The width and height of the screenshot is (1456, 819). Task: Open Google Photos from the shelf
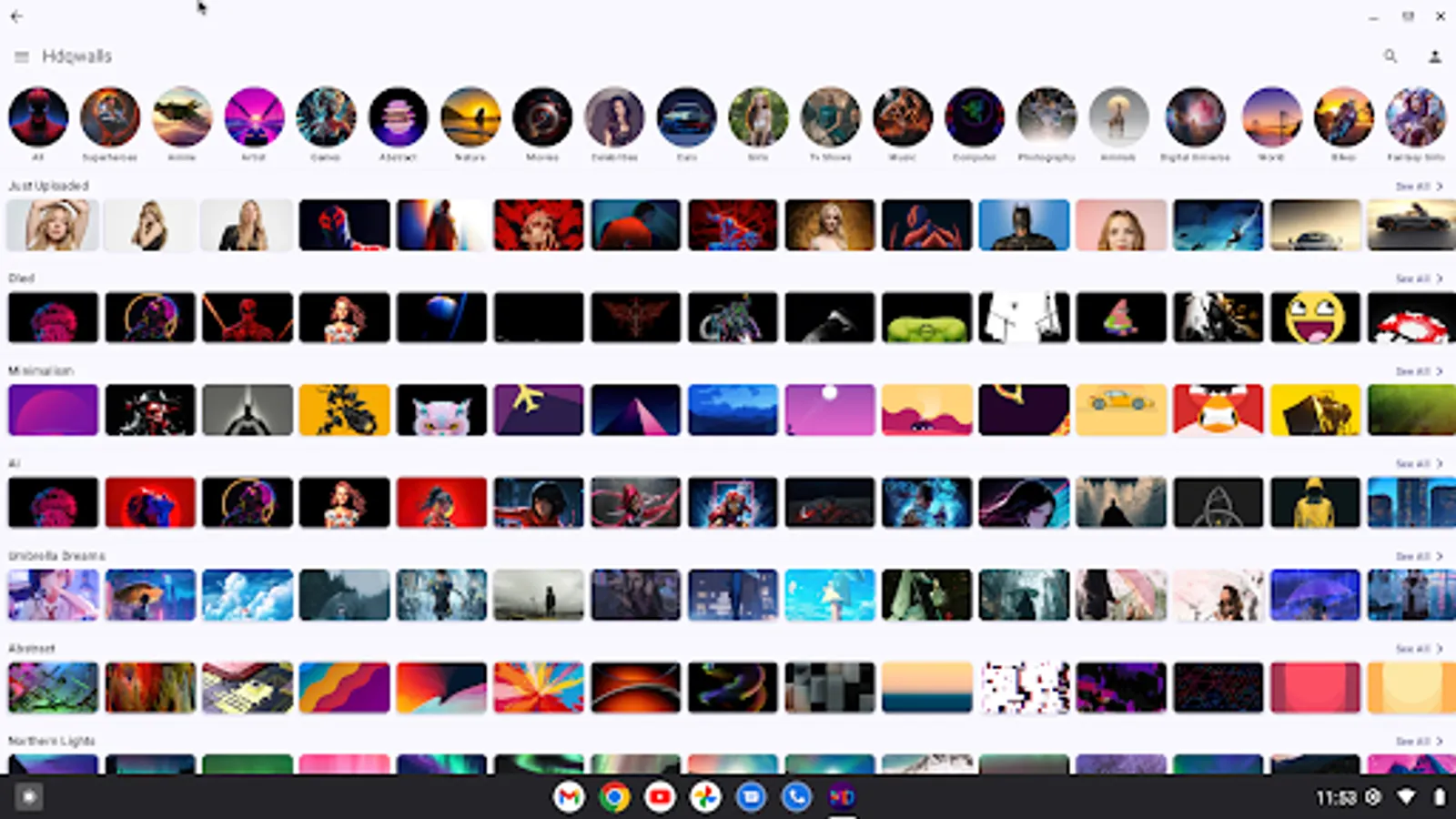click(705, 797)
